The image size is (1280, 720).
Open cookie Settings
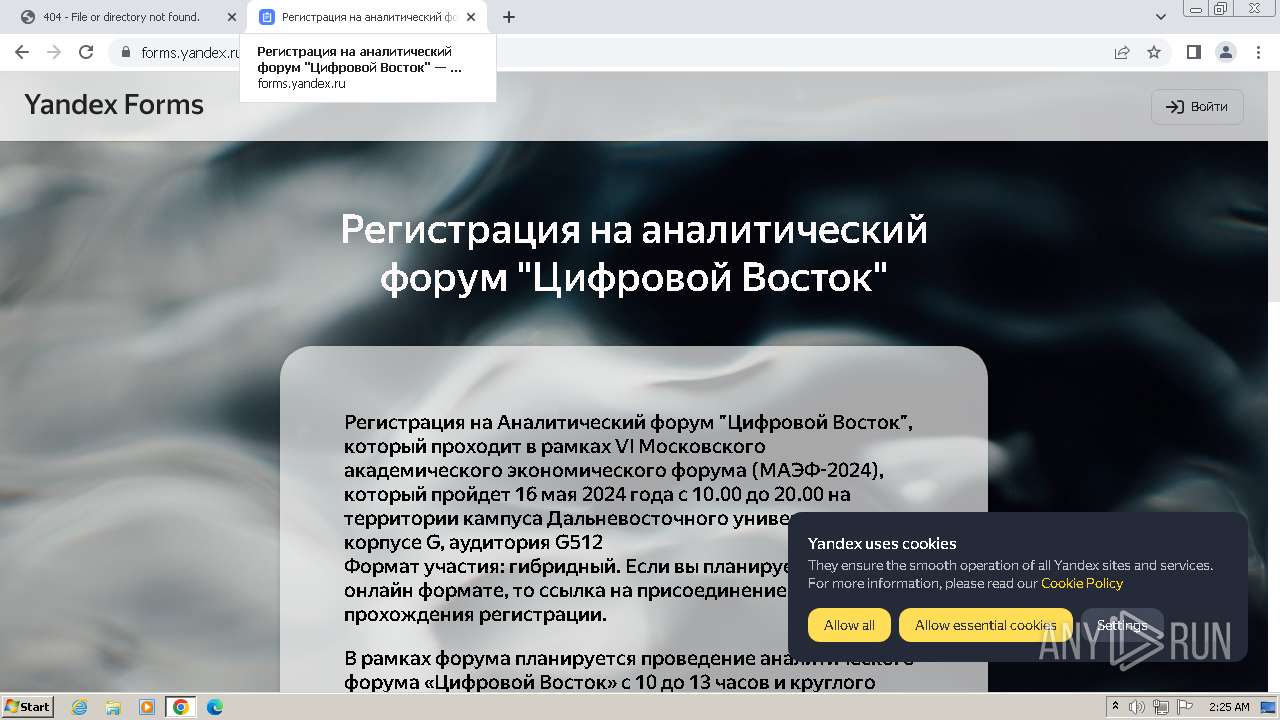click(1122, 625)
